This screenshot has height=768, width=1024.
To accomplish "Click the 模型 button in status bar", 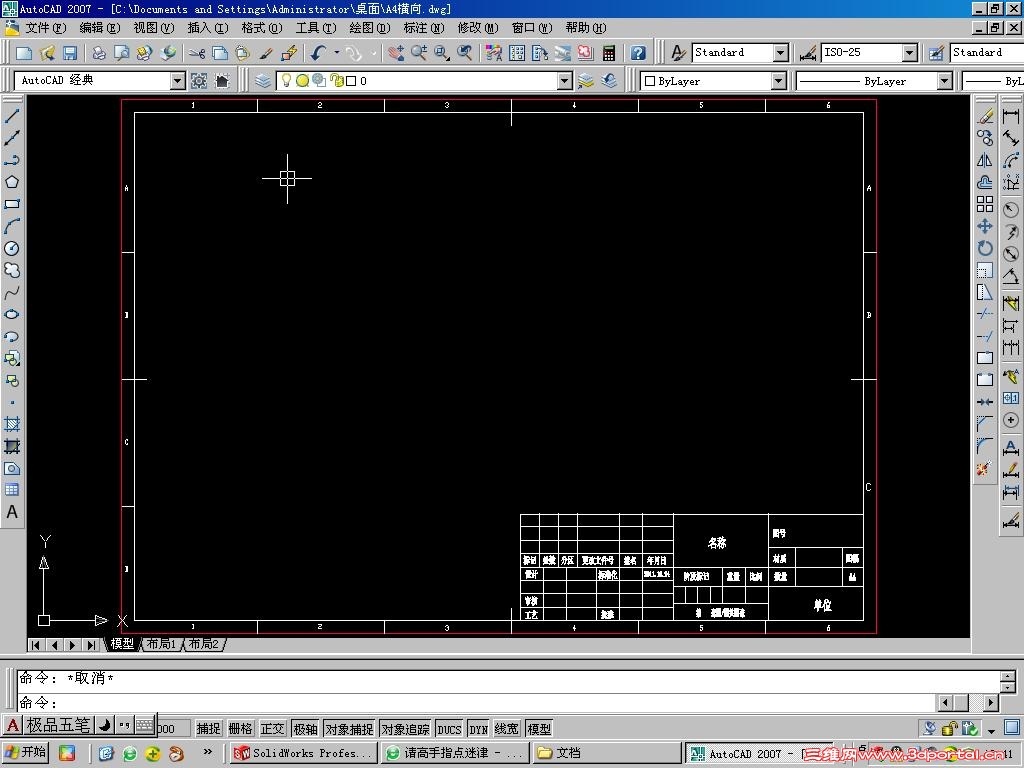I will click(x=539, y=728).
